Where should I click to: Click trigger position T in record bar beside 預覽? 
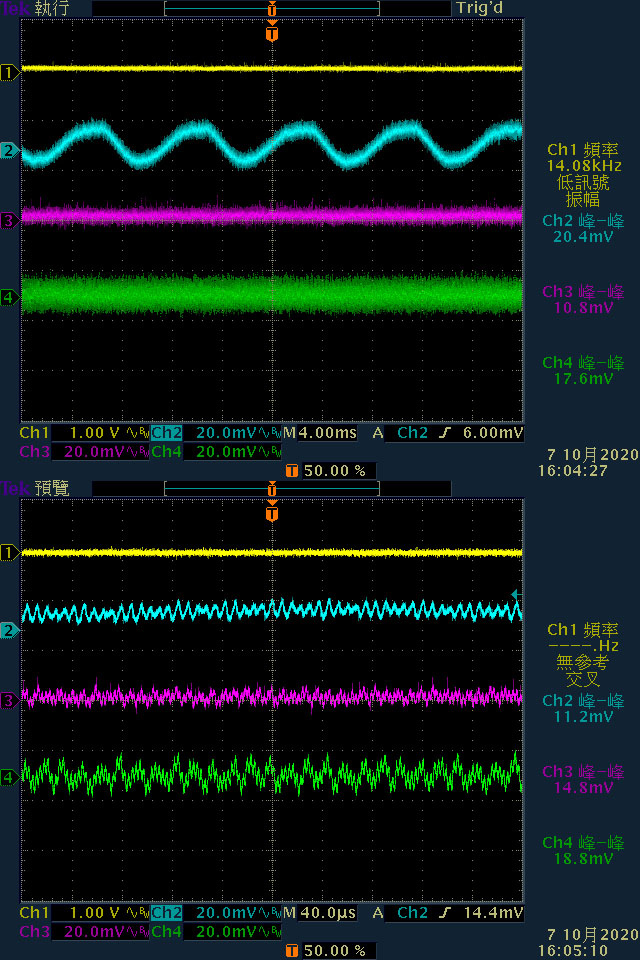pos(272,489)
